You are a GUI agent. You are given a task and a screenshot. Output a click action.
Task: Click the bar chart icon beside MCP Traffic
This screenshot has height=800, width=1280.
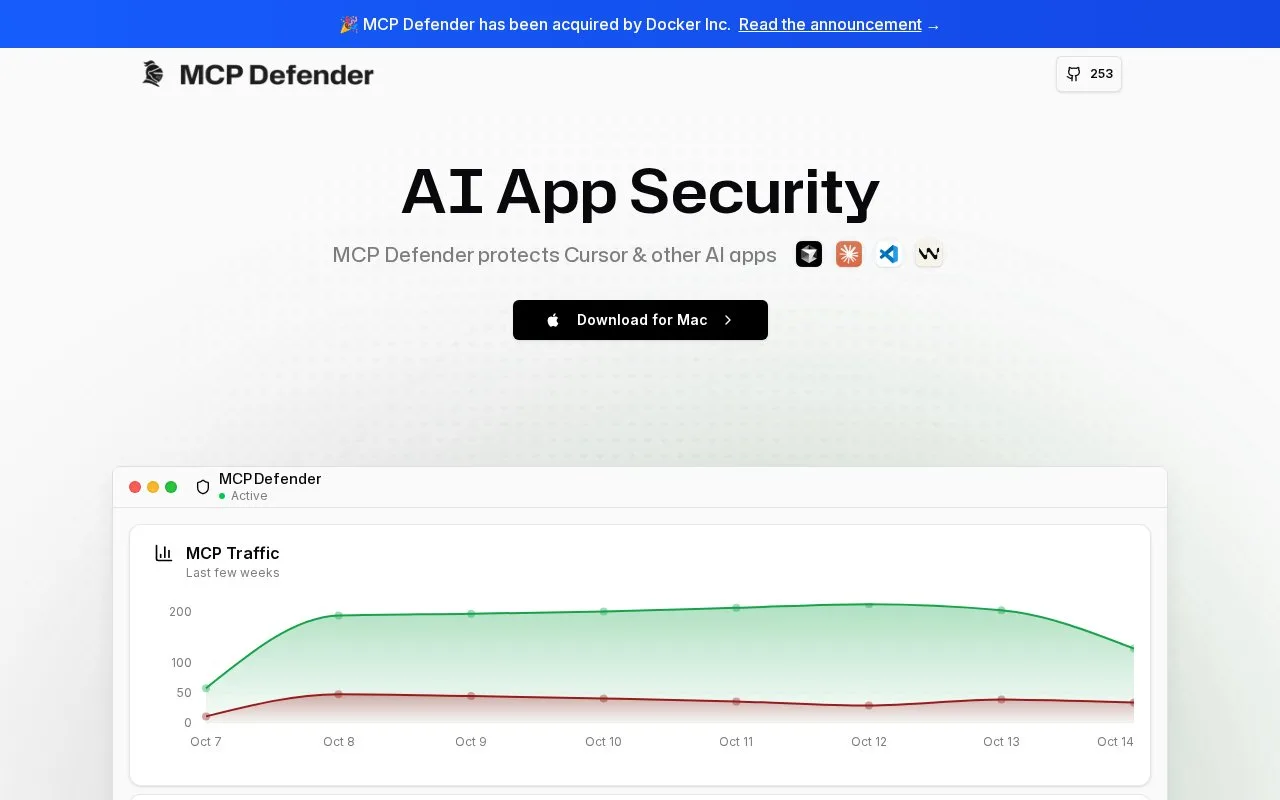(164, 553)
